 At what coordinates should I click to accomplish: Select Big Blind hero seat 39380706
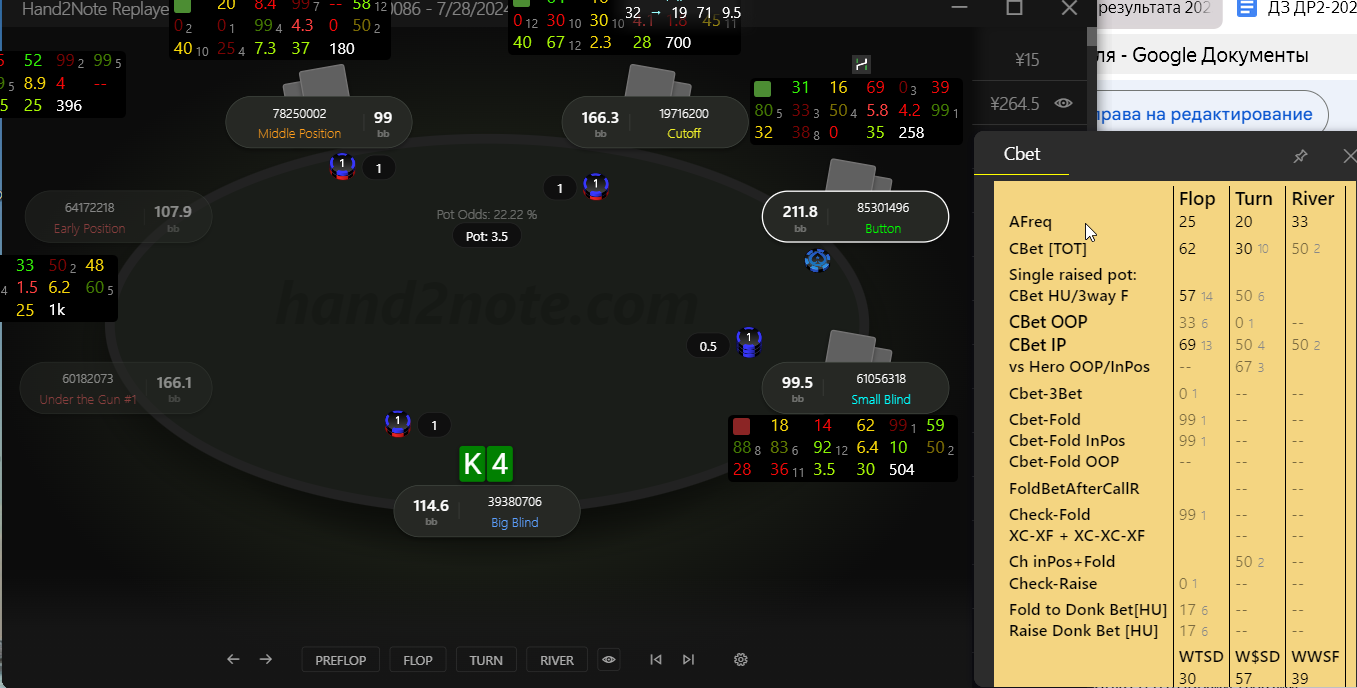click(x=487, y=511)
